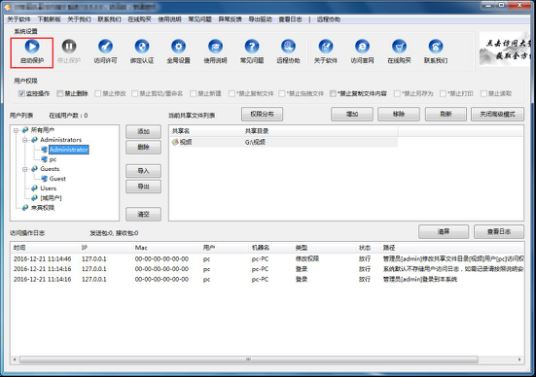Click the Users group icon
Screen dimensions: 536x377
[35, 188]
